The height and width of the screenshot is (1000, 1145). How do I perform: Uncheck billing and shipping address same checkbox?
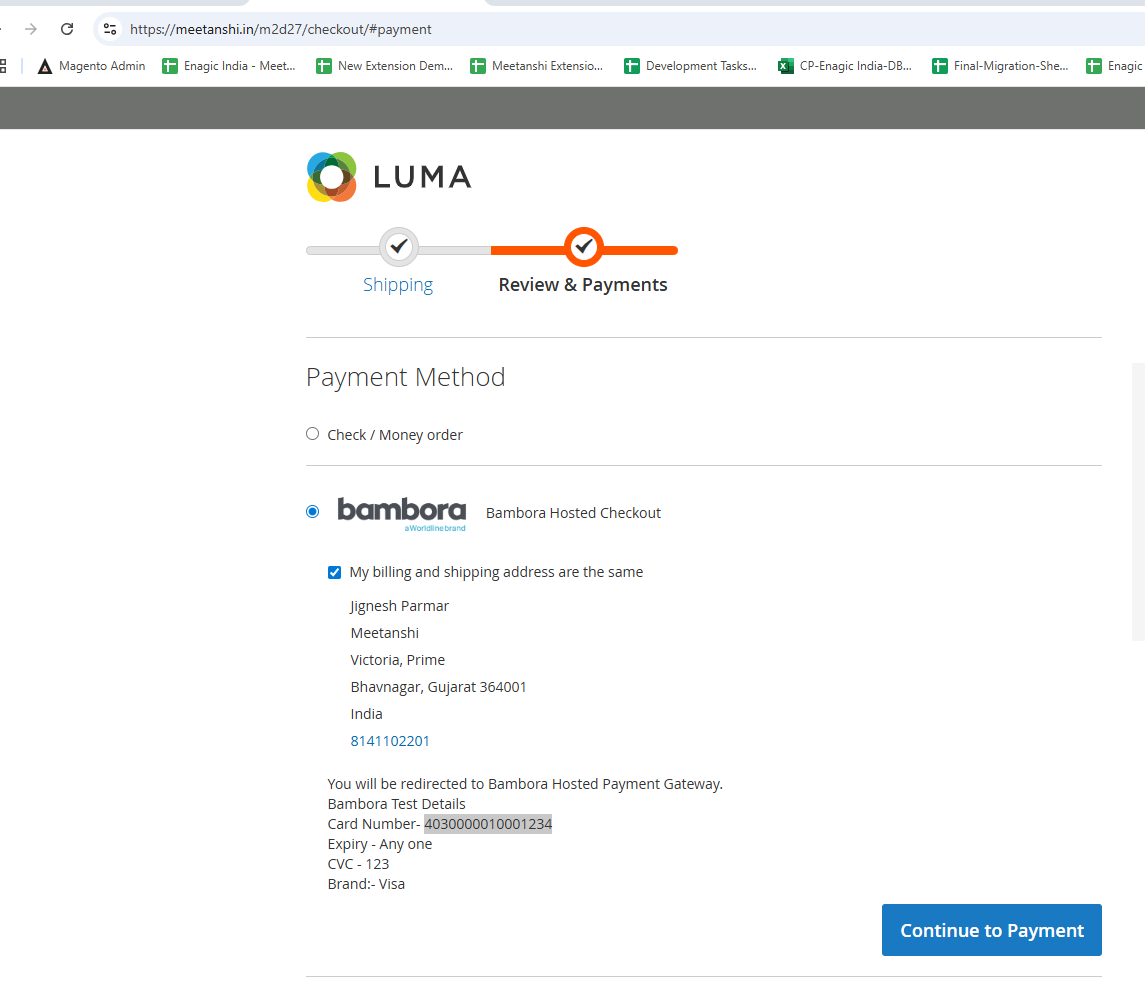(334, 572)
